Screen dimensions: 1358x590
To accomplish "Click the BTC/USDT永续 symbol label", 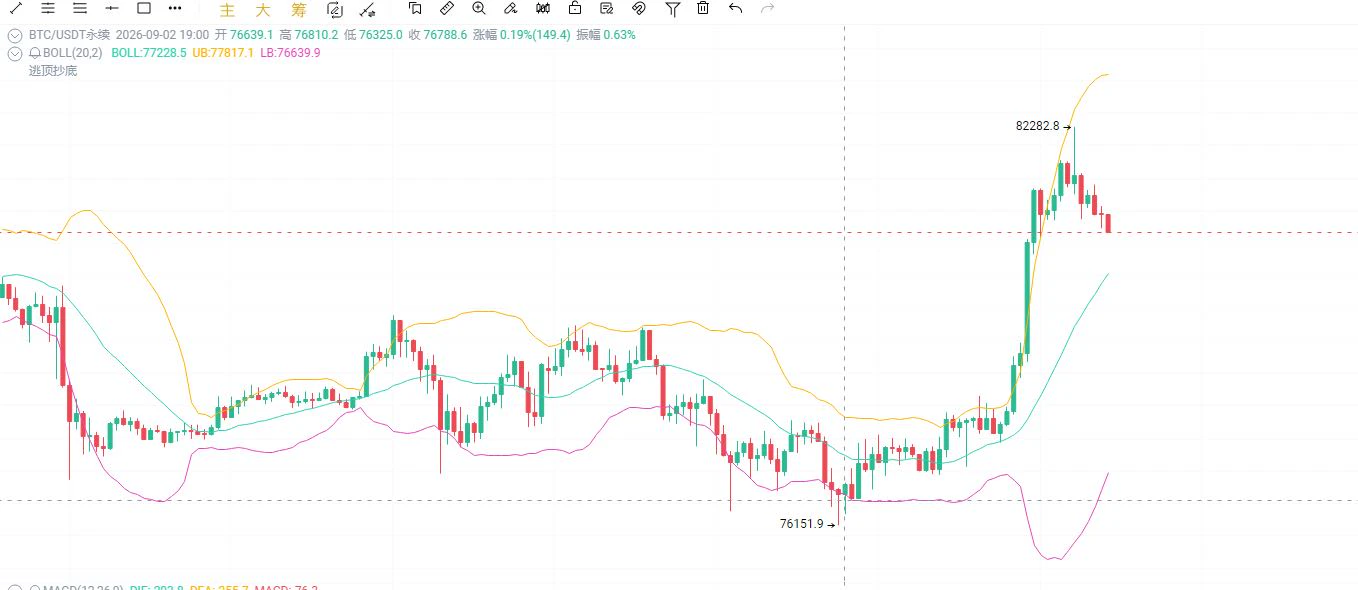I will pos(69,35).
